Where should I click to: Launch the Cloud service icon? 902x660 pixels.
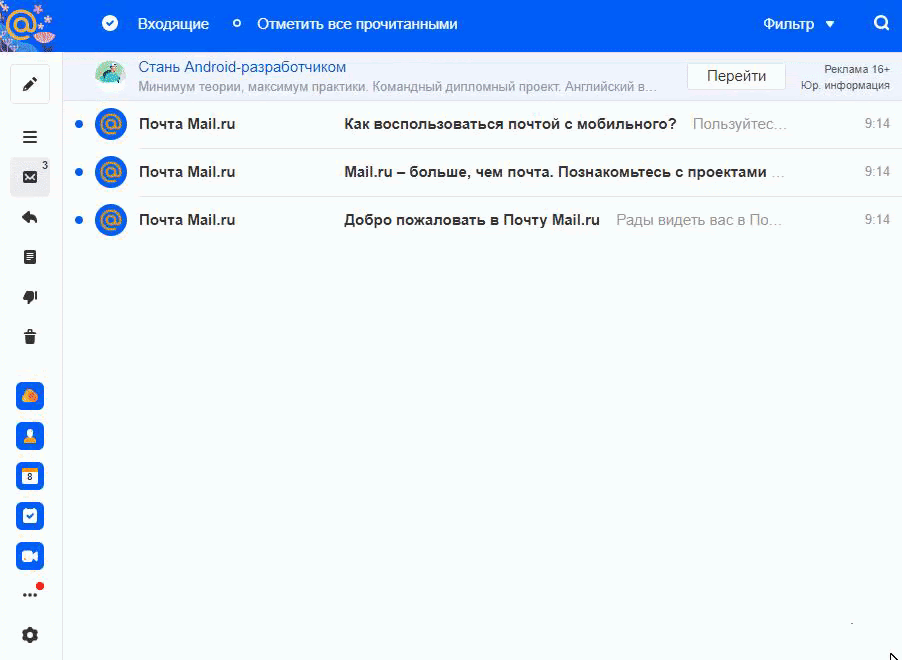pyautogui.click(x=30, y=396)
